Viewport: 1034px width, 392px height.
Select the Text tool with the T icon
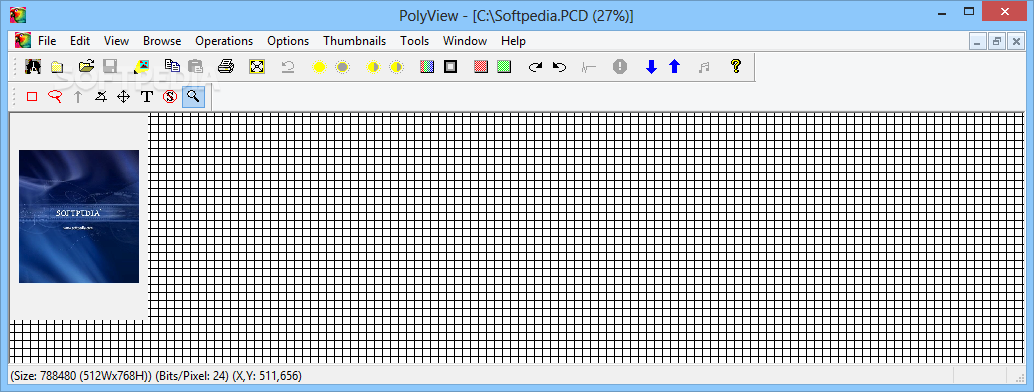coord(147,97)
